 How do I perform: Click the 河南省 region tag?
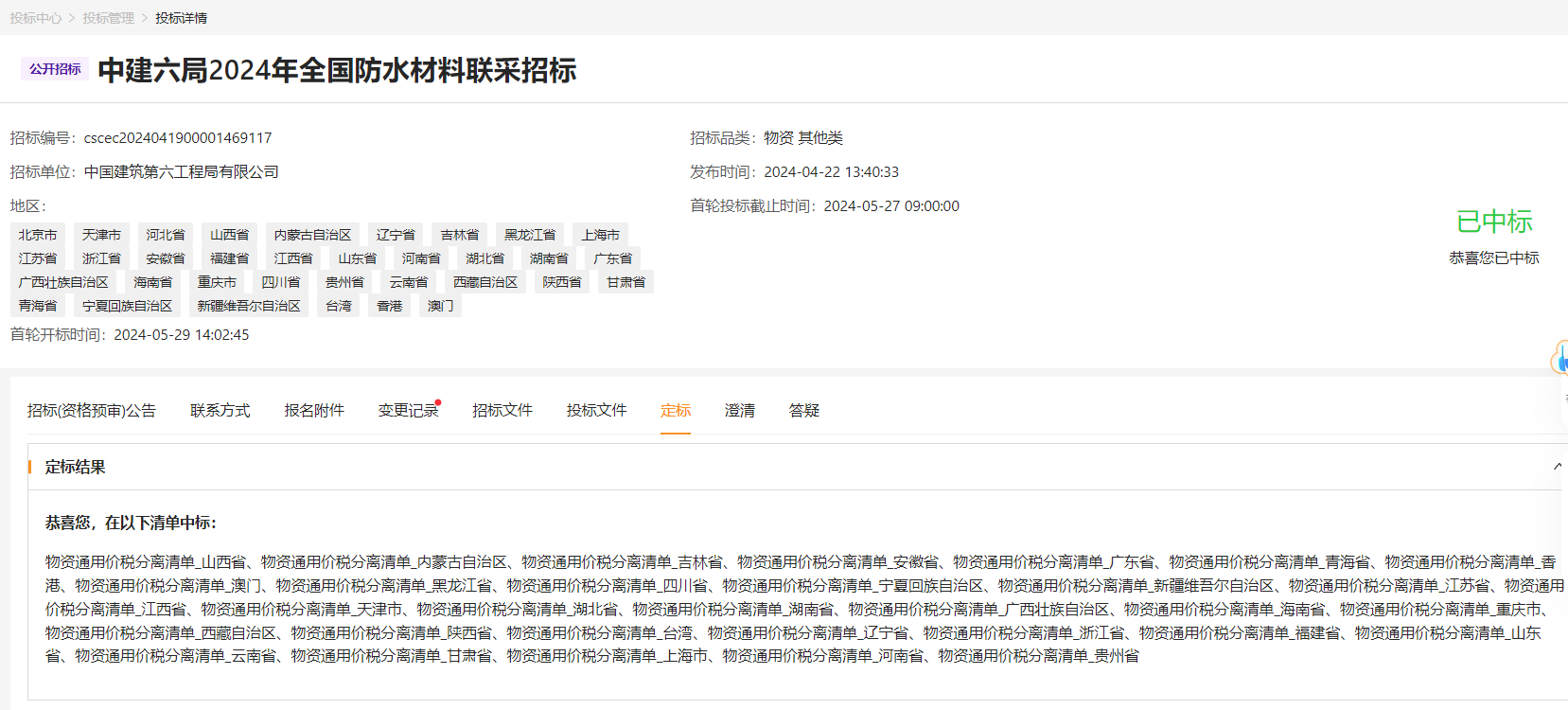pos(421,258)
